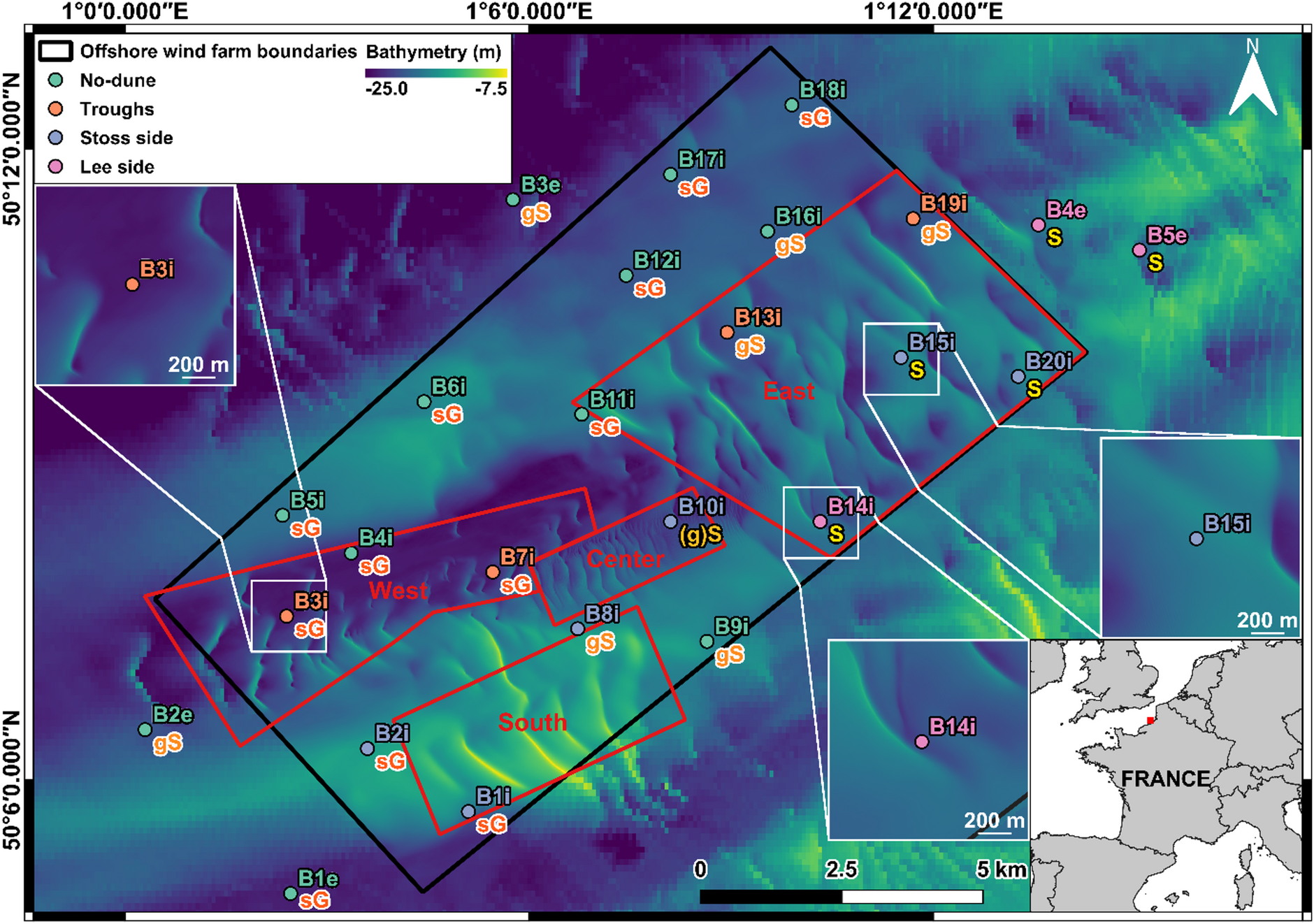Click the B2e station marker dot
The width and height of the screenshot is (1314, 924).
(x=145, y=730)
